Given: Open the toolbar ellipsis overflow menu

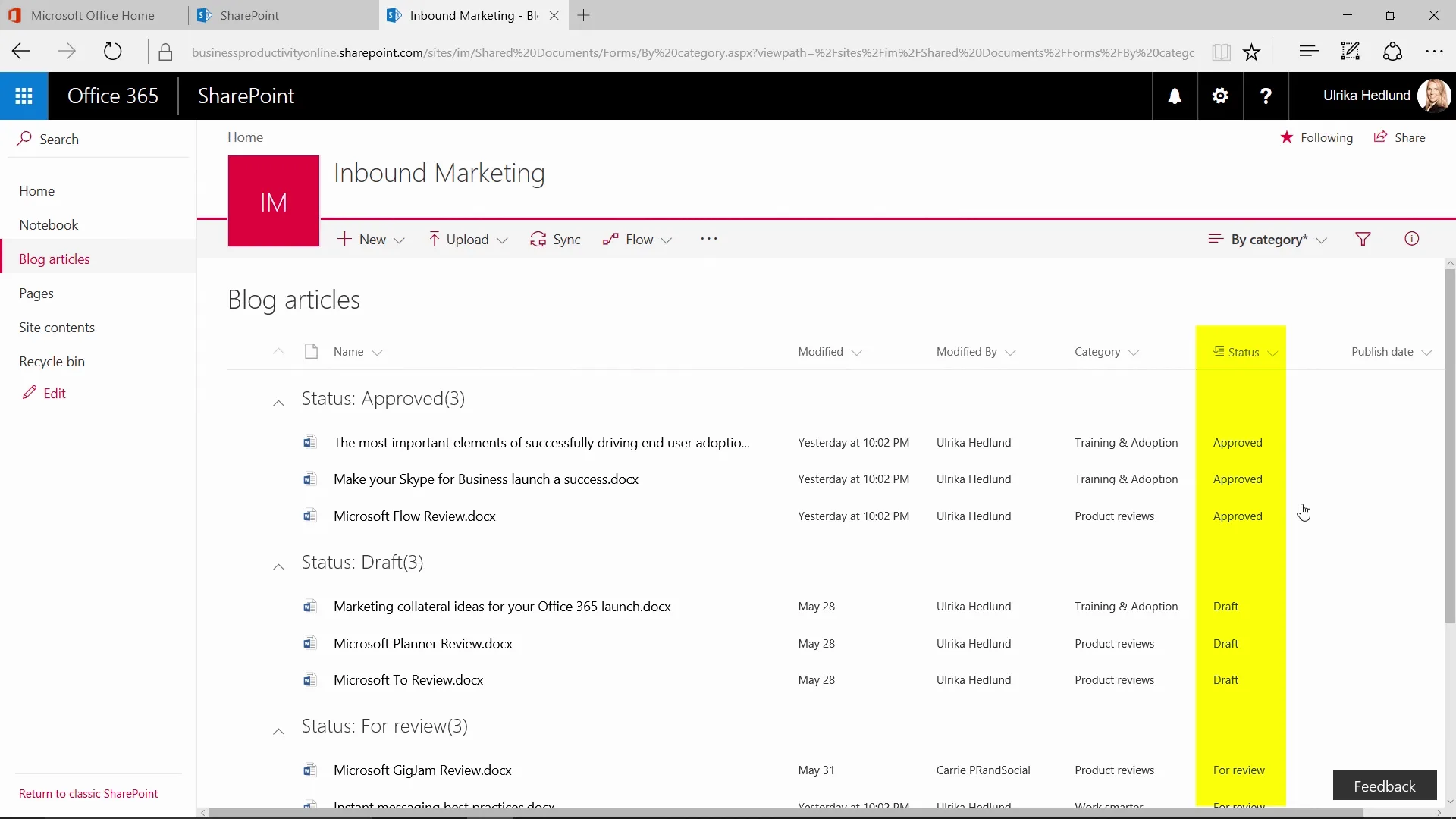Looking at the screenshot, I should coord(709,239).
